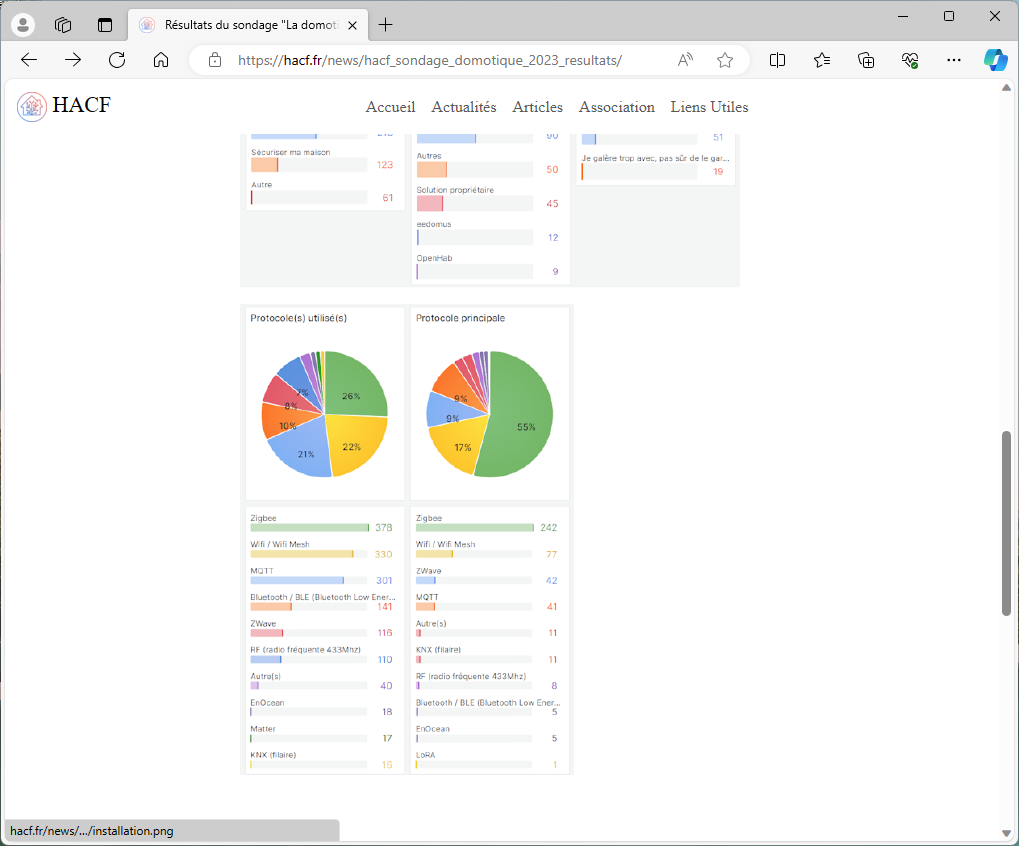Open the Liens Utiles link
This screenshot has height=846, width=1019.
click(709, 107)
